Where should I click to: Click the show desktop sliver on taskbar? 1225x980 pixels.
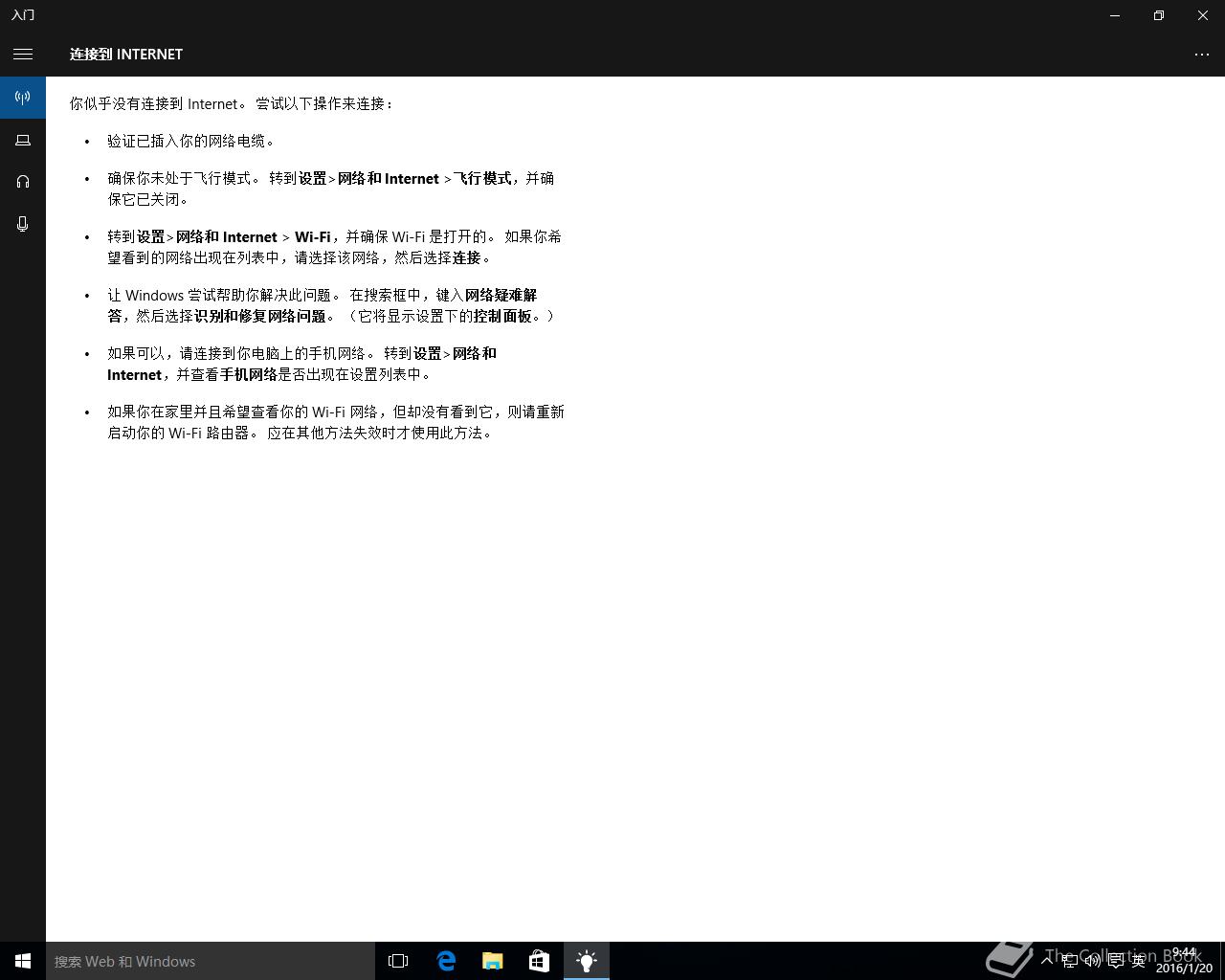click(x=1222, y=961)
